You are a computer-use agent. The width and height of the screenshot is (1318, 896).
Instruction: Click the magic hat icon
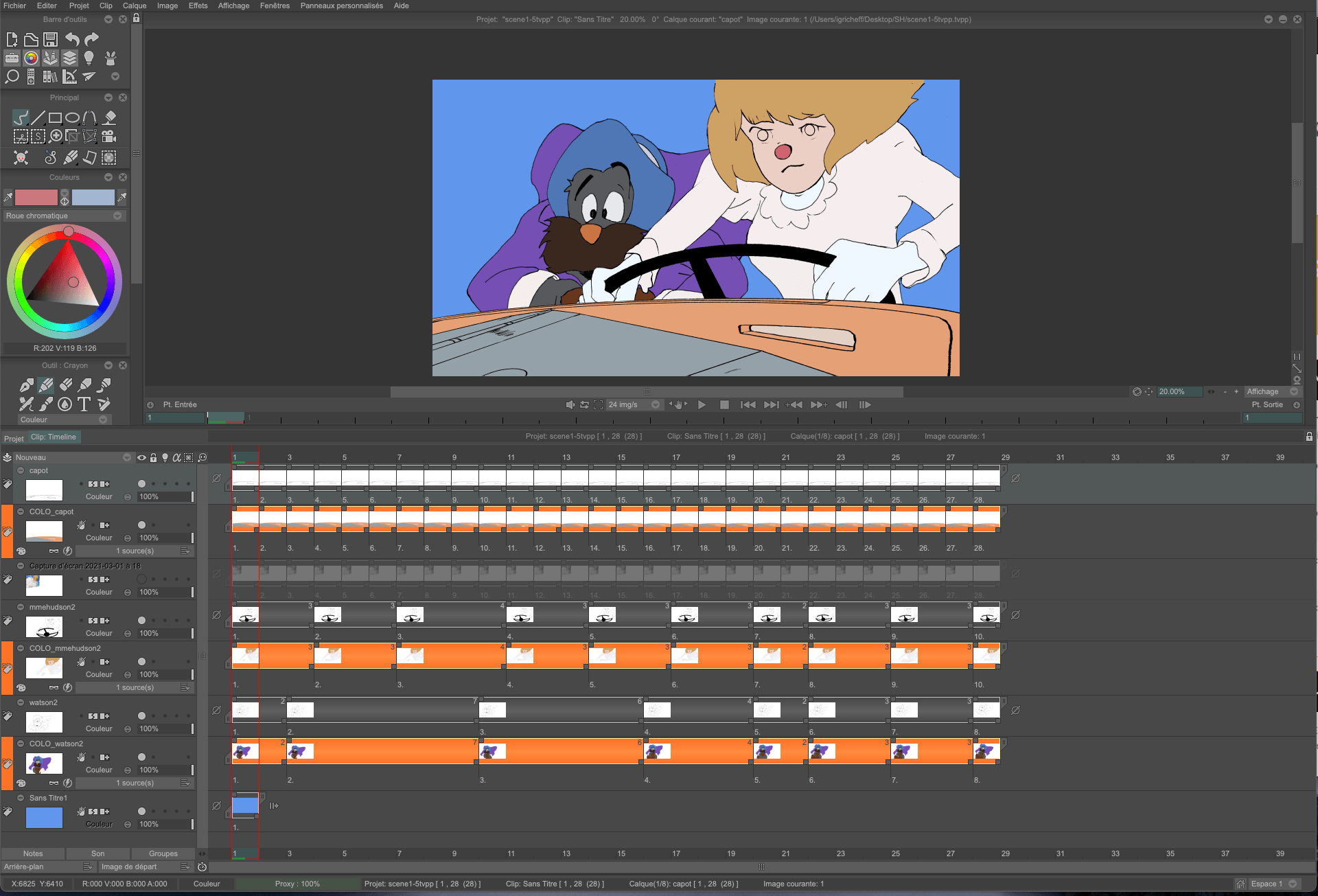pos(110,58)
